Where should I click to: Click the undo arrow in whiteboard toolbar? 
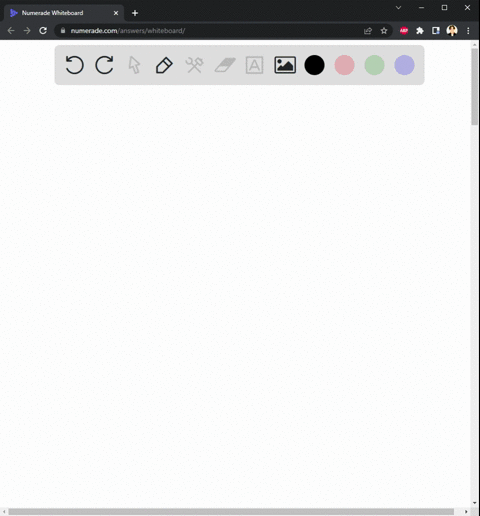[74, 65]
